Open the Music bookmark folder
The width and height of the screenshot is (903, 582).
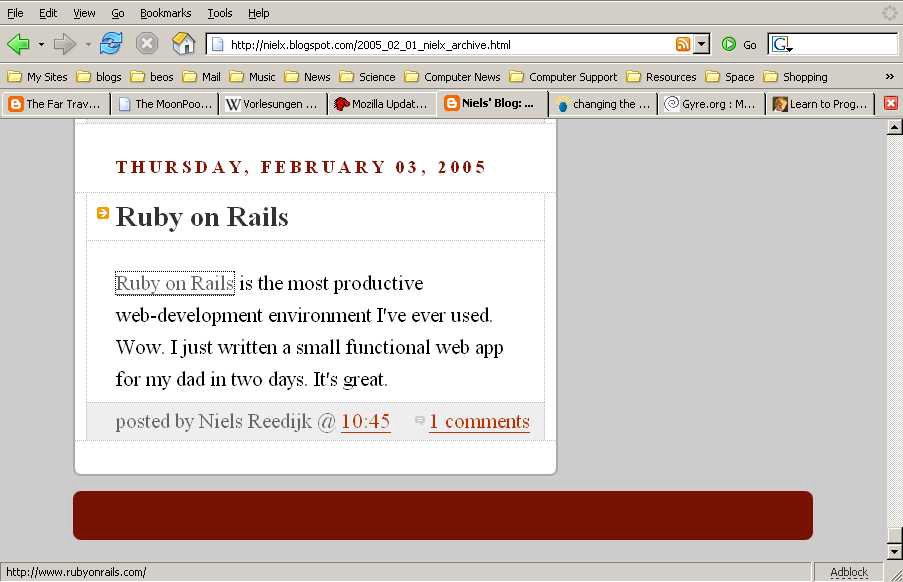252,77
